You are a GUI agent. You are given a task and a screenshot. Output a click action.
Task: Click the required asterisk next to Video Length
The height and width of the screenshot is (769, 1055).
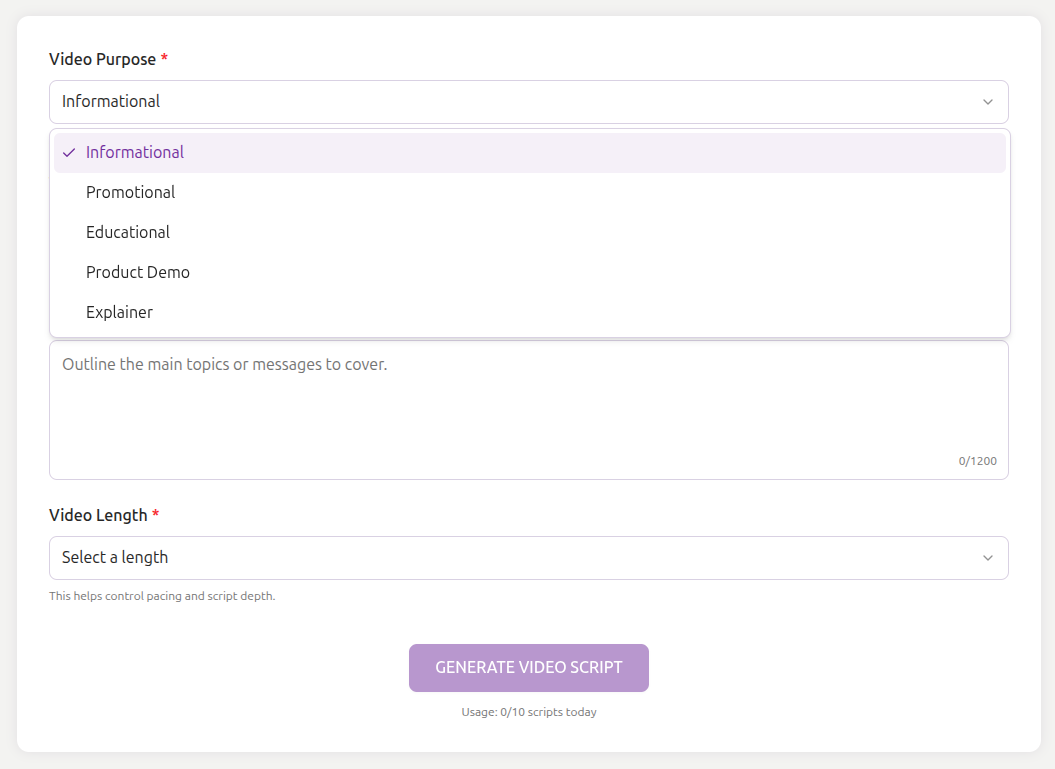157,514
